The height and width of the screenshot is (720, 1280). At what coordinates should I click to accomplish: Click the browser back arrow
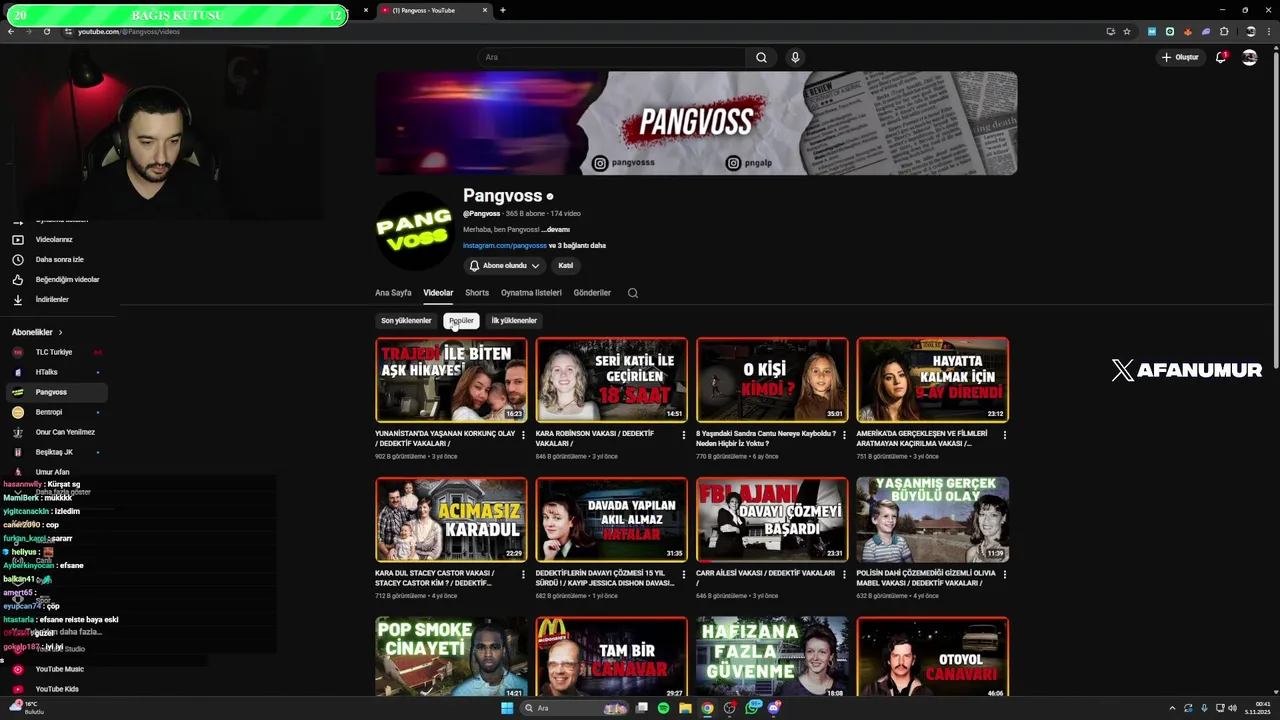tap(11, 31)
